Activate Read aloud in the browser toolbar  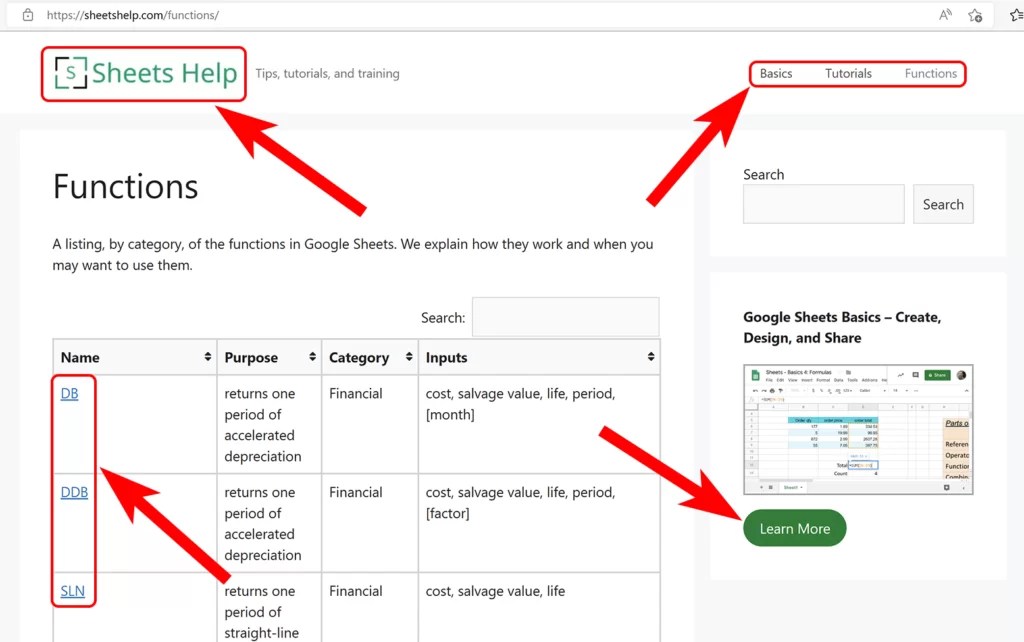[944, 15]
